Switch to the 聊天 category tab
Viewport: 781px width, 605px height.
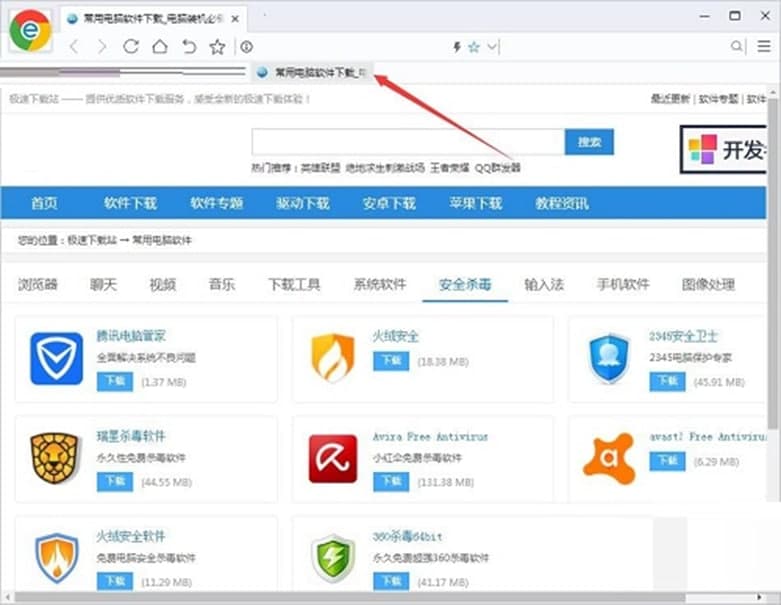pos(104,284)
